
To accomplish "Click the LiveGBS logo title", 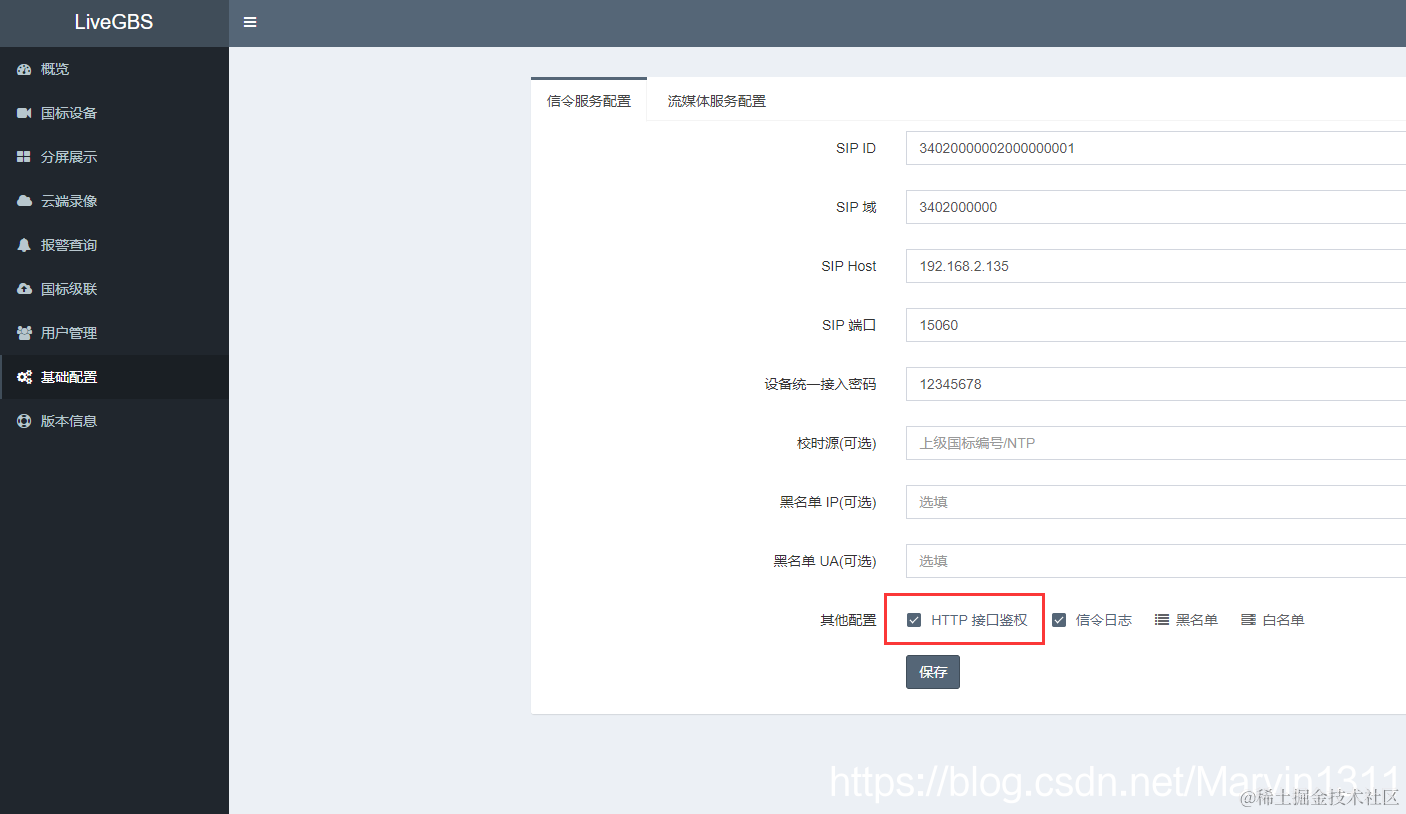I will [114, 22].
